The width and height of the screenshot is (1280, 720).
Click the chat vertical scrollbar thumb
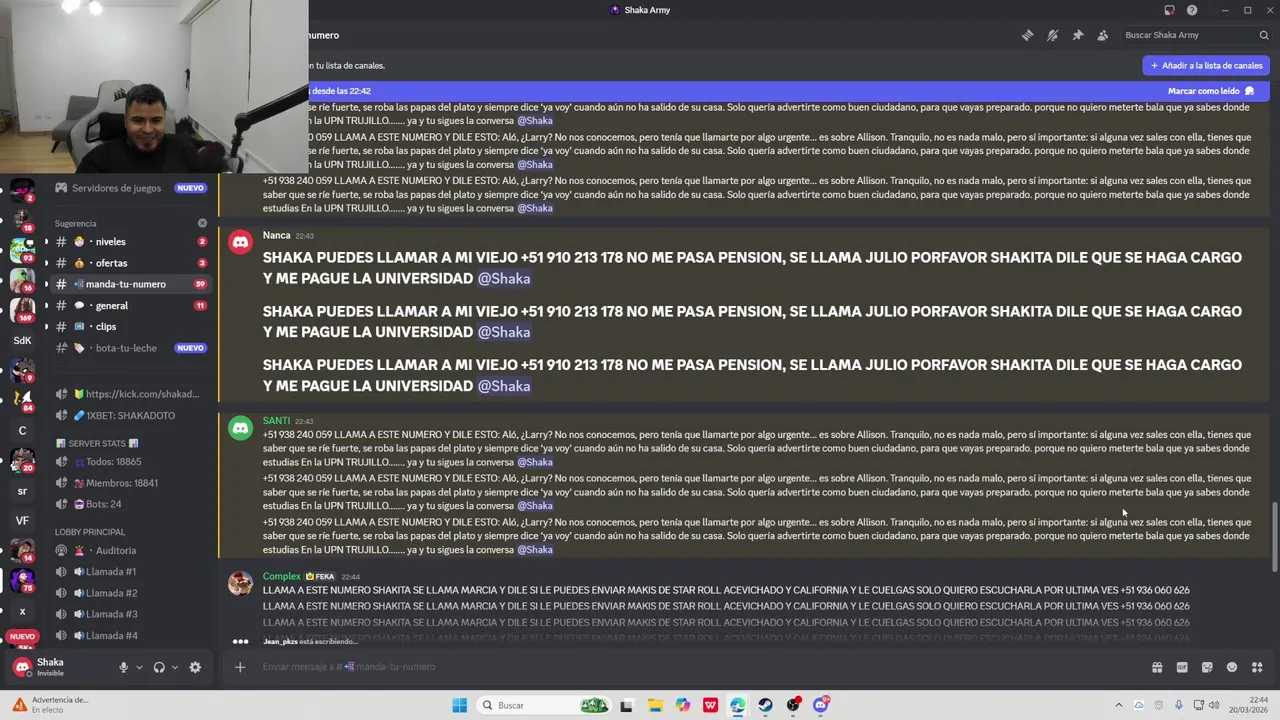pos(1274,535)
